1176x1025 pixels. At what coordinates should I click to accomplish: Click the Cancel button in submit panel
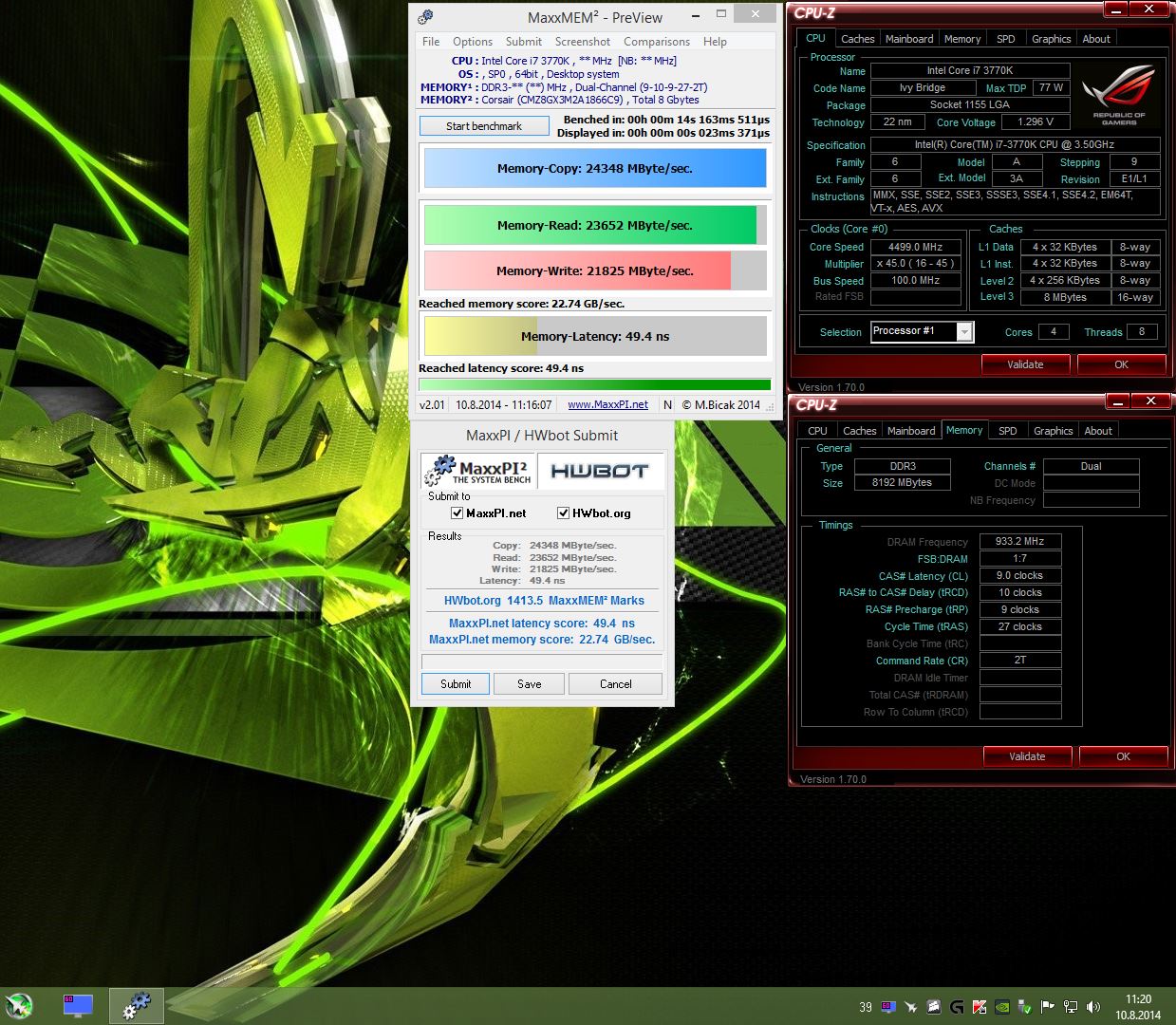(x=616, y=684)
